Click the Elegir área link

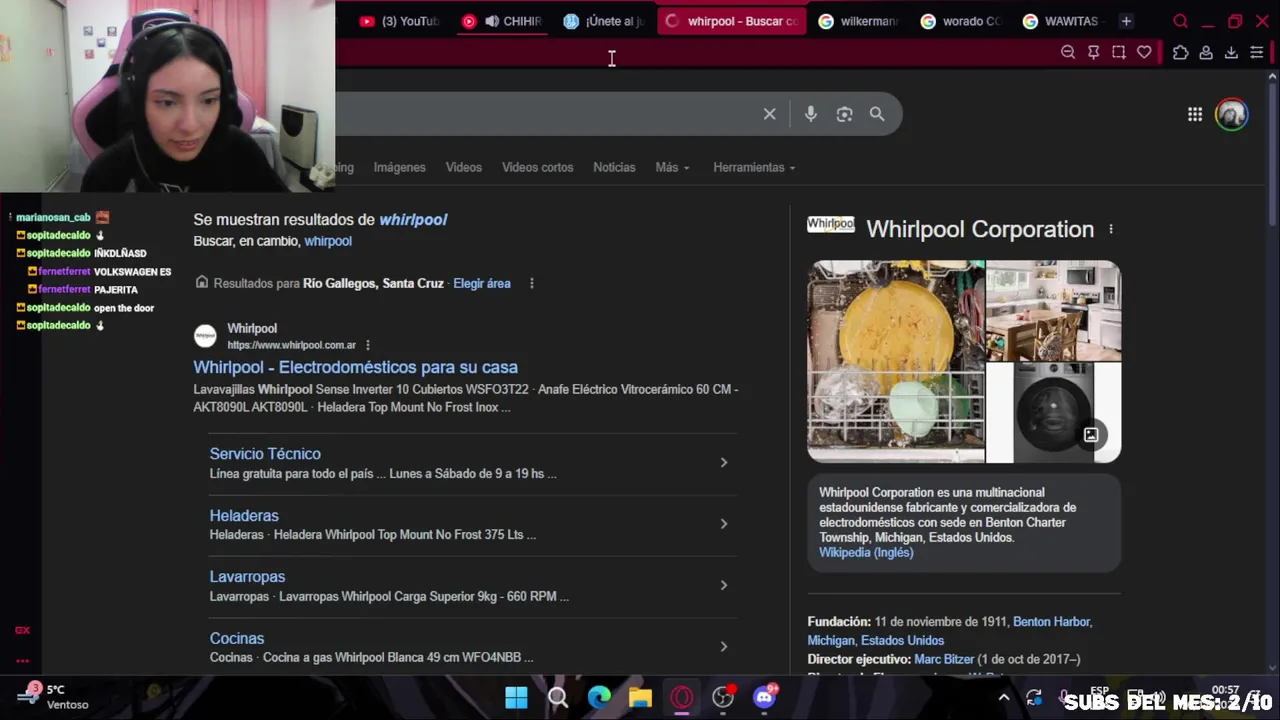[x=482, y=283]
